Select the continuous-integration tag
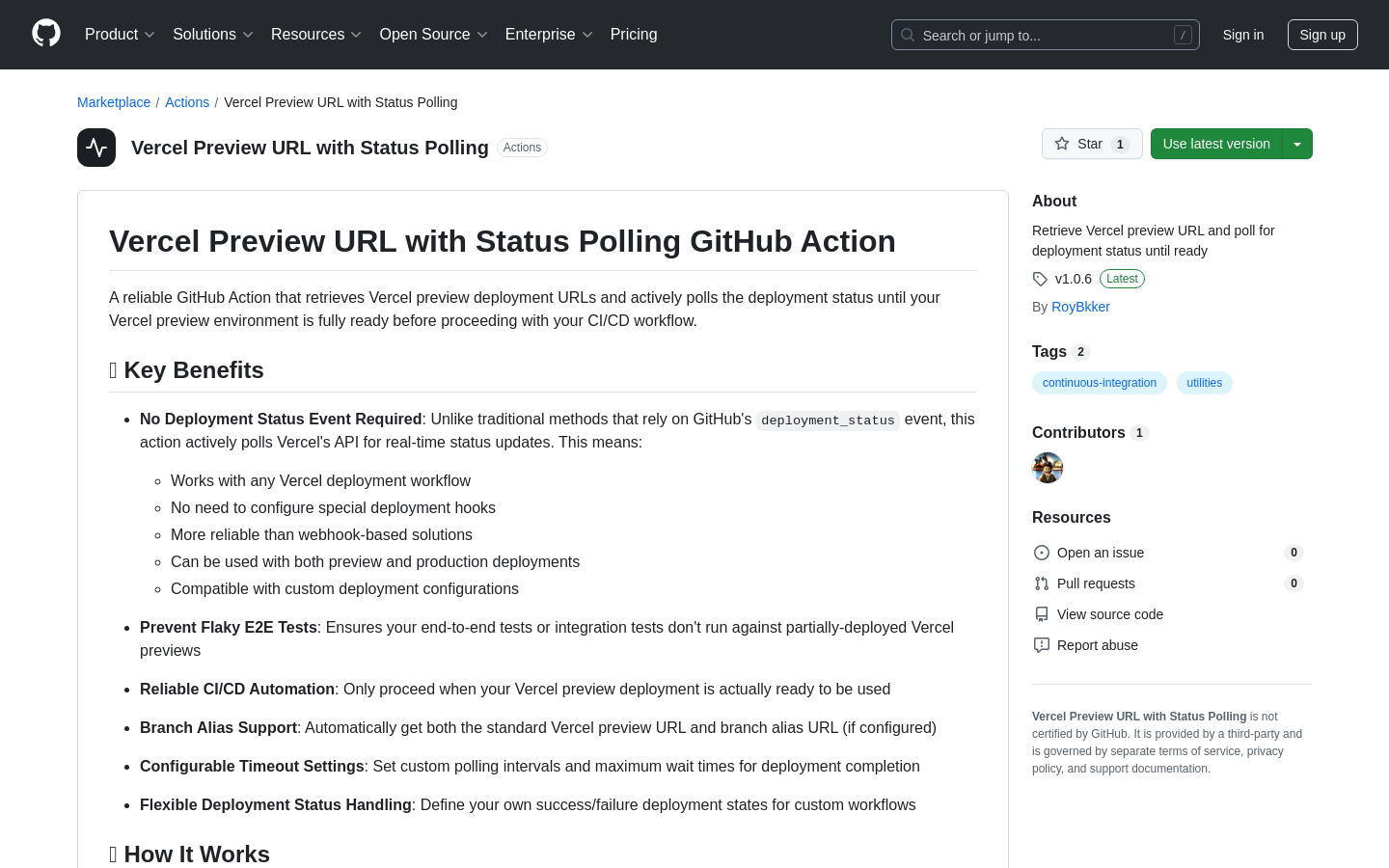 click(1100, 383)
